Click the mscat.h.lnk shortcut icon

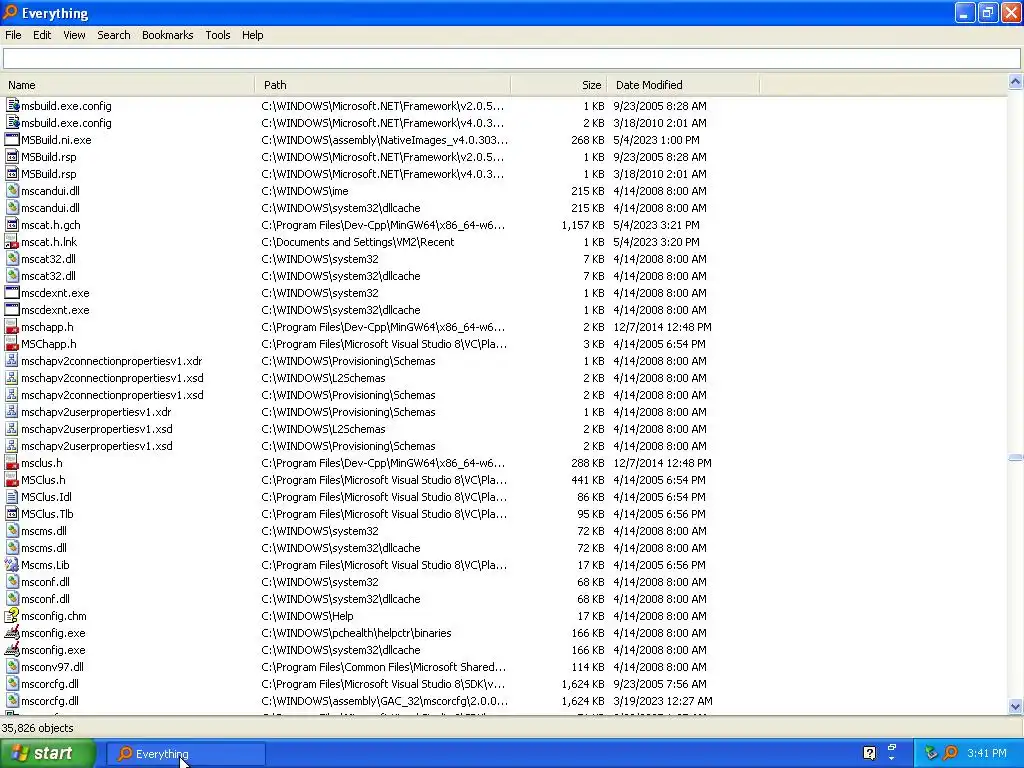coord(12,242)
